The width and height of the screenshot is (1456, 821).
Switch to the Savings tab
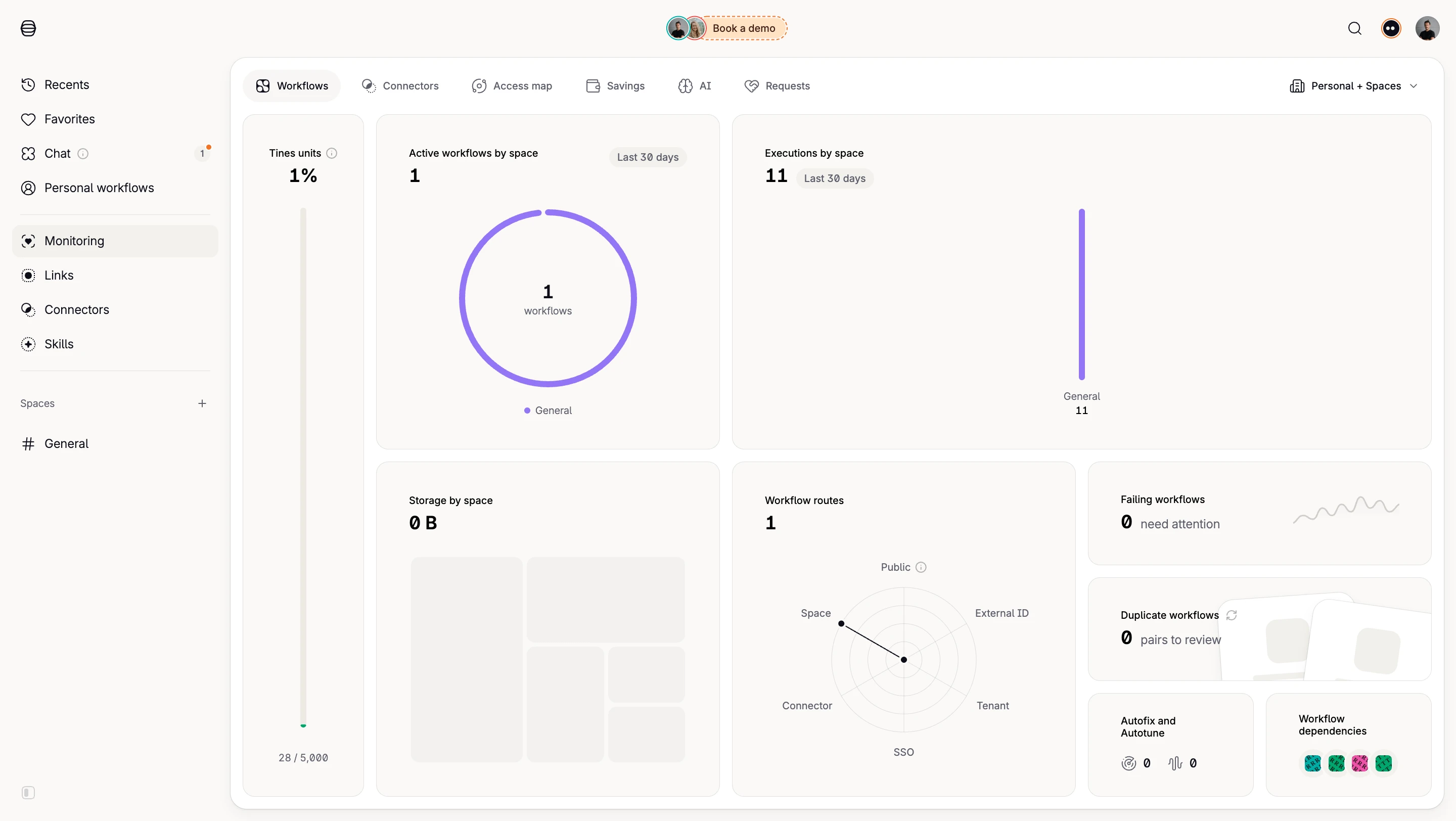click(616, 86)
